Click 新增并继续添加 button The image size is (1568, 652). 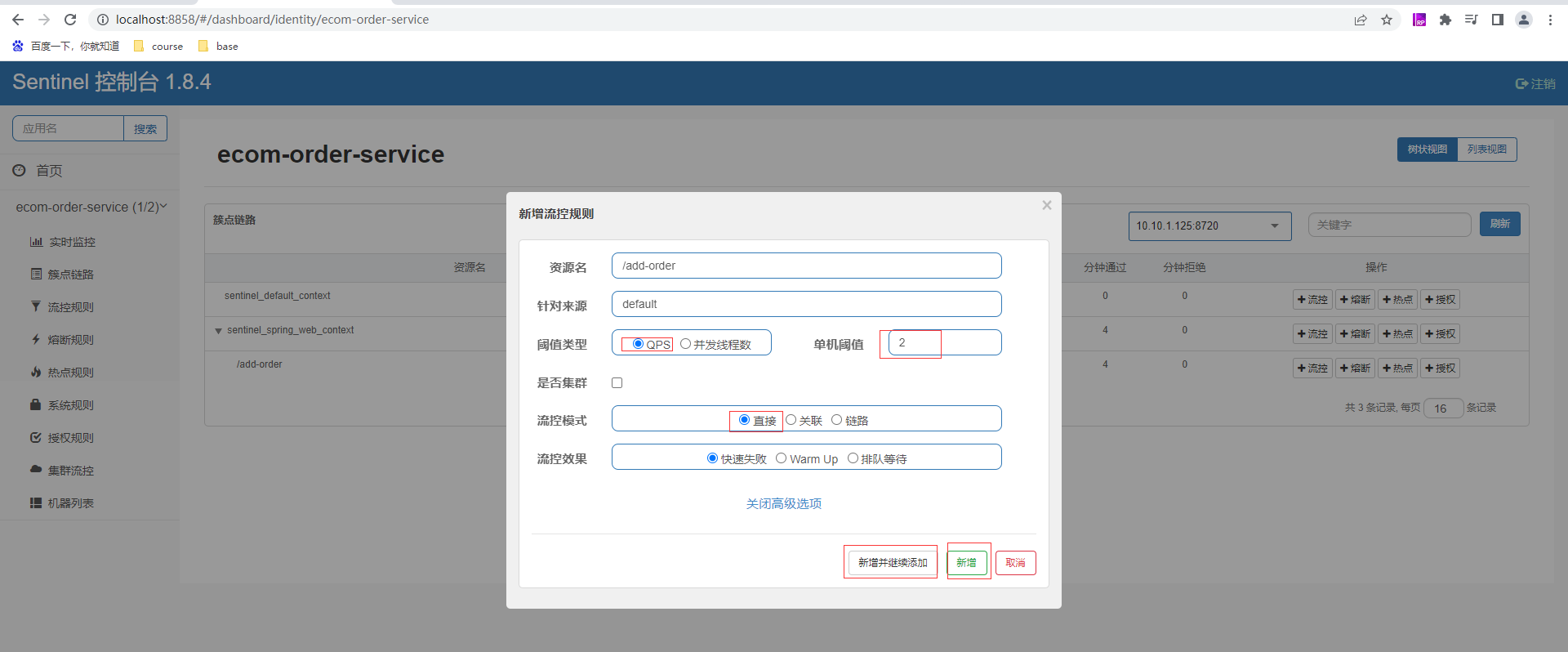(893, 563)
